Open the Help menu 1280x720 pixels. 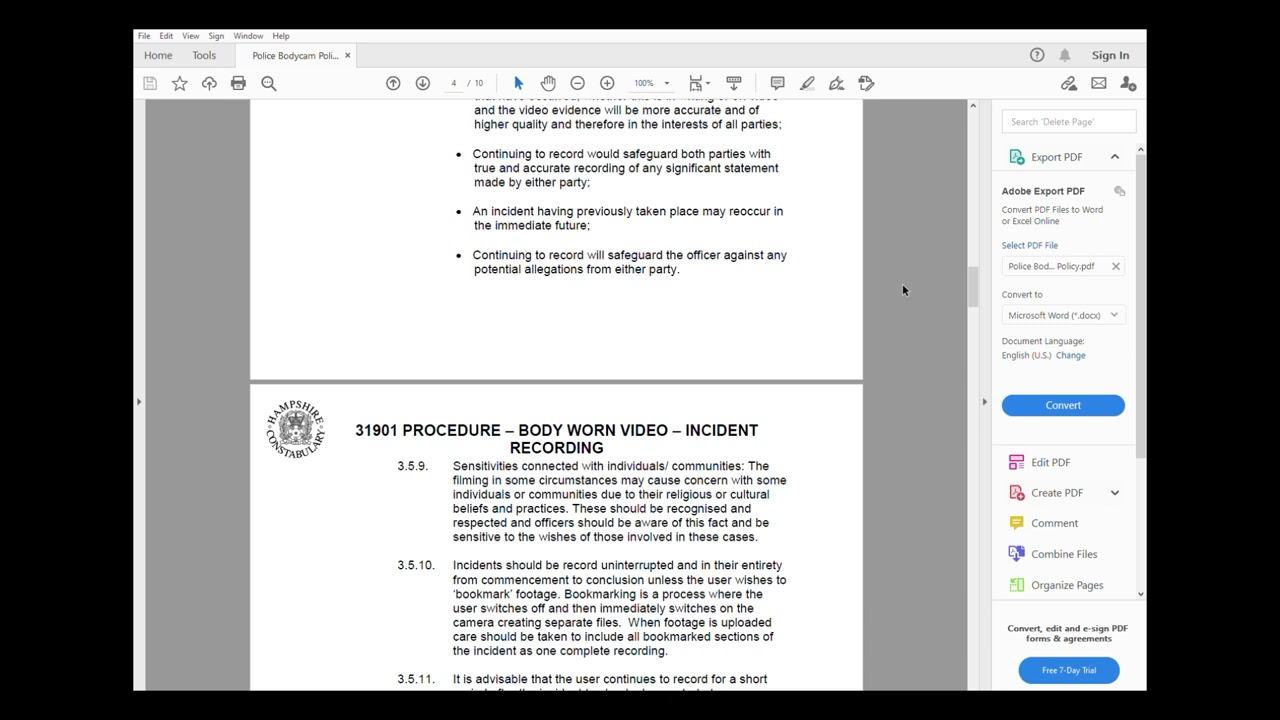tap(281, 36)
